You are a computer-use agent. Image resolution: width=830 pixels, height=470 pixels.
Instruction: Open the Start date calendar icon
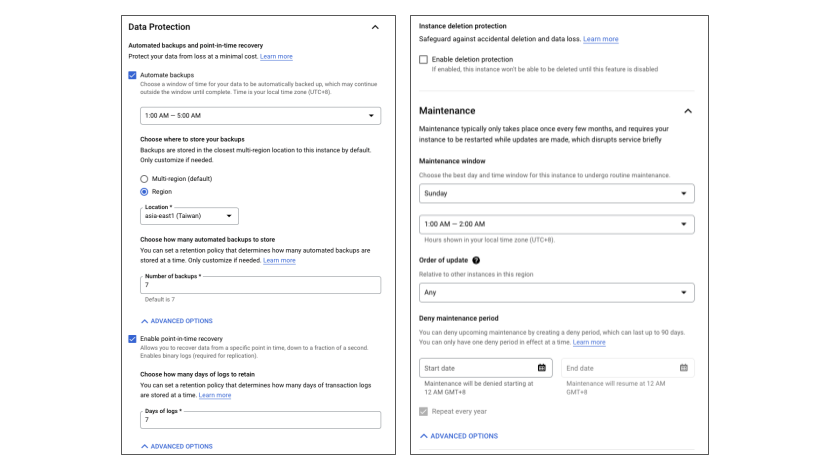(542, 368)
